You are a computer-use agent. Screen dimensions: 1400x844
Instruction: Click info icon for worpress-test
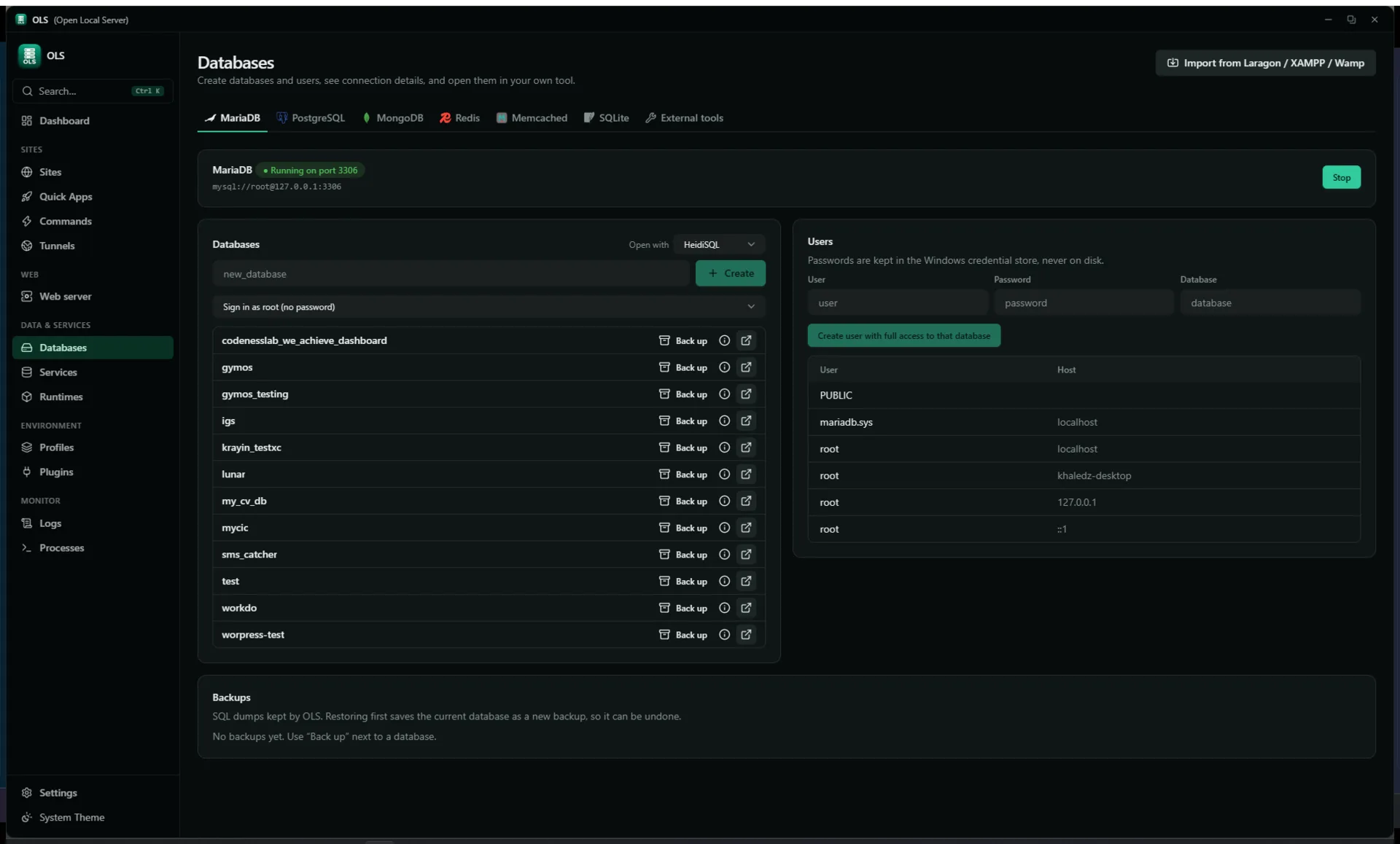click(x=724, y=634)
